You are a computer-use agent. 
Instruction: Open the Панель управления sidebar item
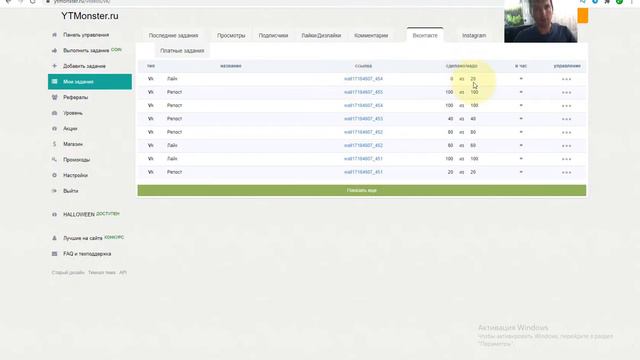pos(86,35)
